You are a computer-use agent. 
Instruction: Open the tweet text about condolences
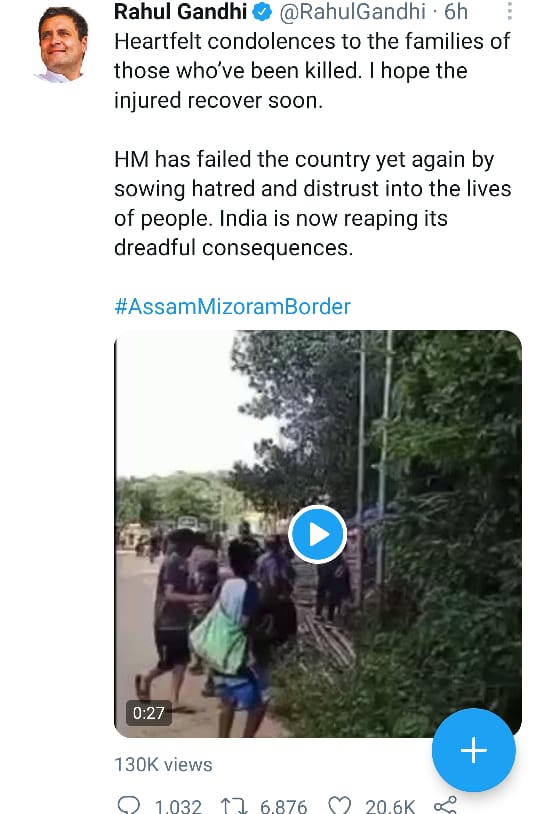pyautogui.click(x=312, y=144)
